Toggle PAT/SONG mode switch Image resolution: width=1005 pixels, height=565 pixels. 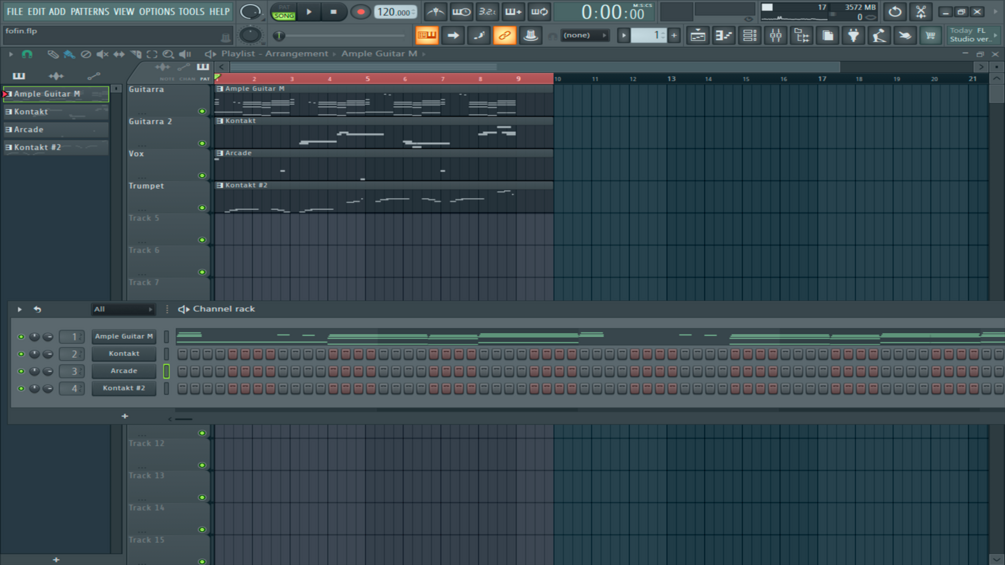[x=283, y=12]
